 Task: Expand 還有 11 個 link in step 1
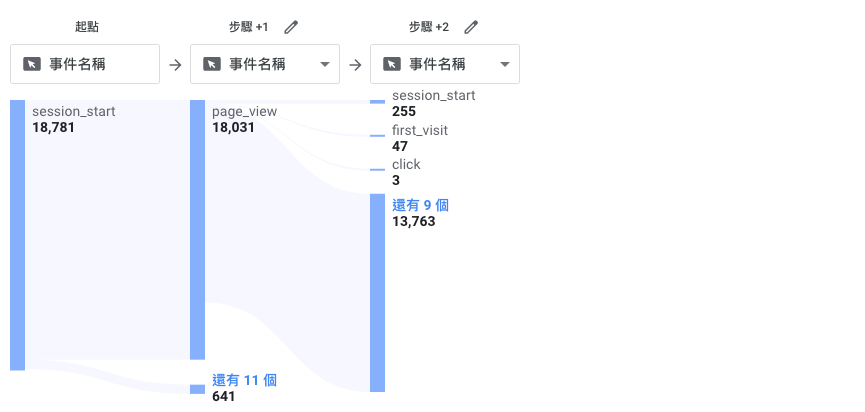[x=244, y=380]
